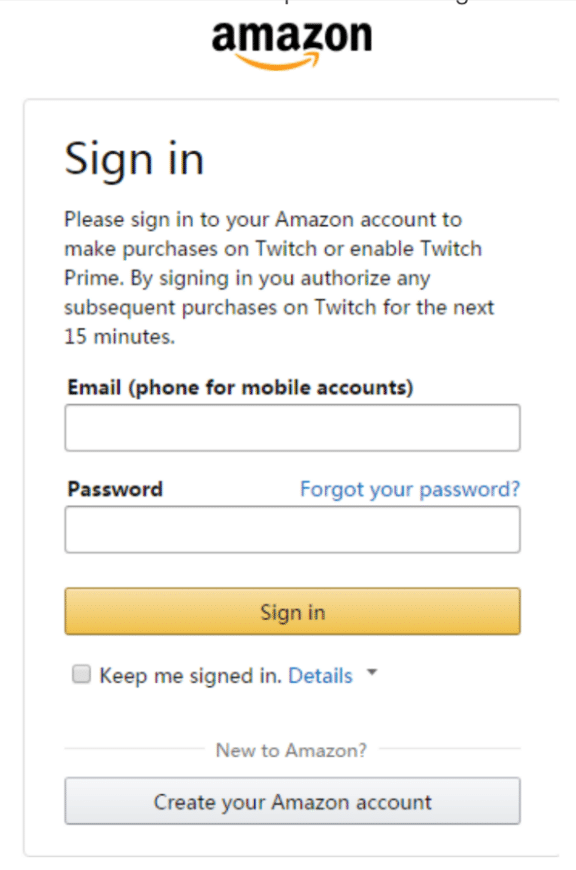Click the 'Email (phone for mobile accounts)' label

click(240, 387)
